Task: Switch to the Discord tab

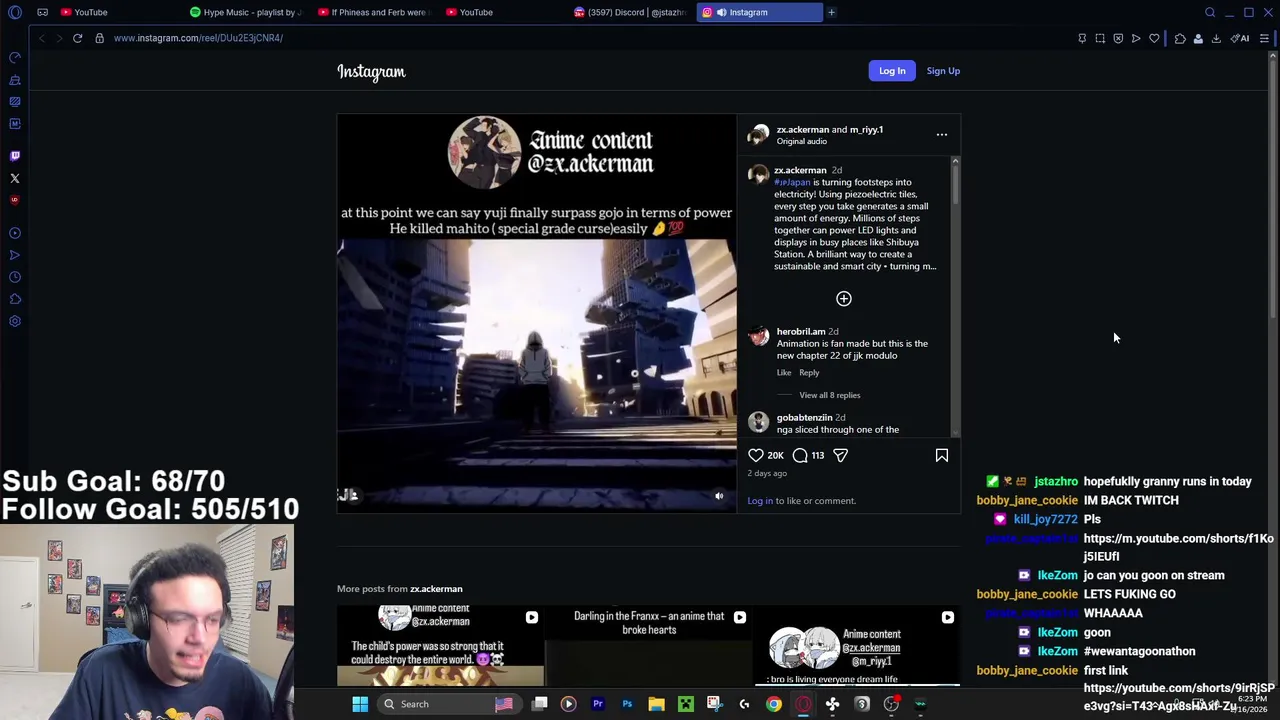Action: click(631, 12)
